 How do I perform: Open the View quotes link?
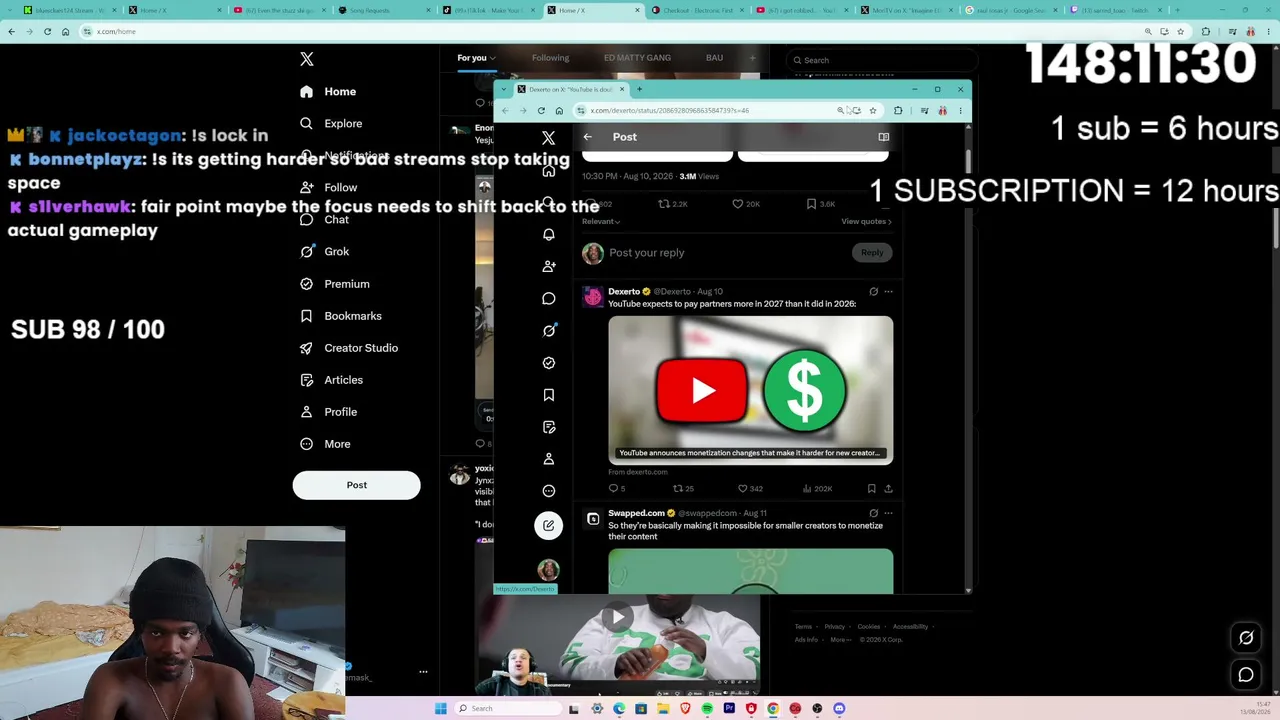point(866,222)
